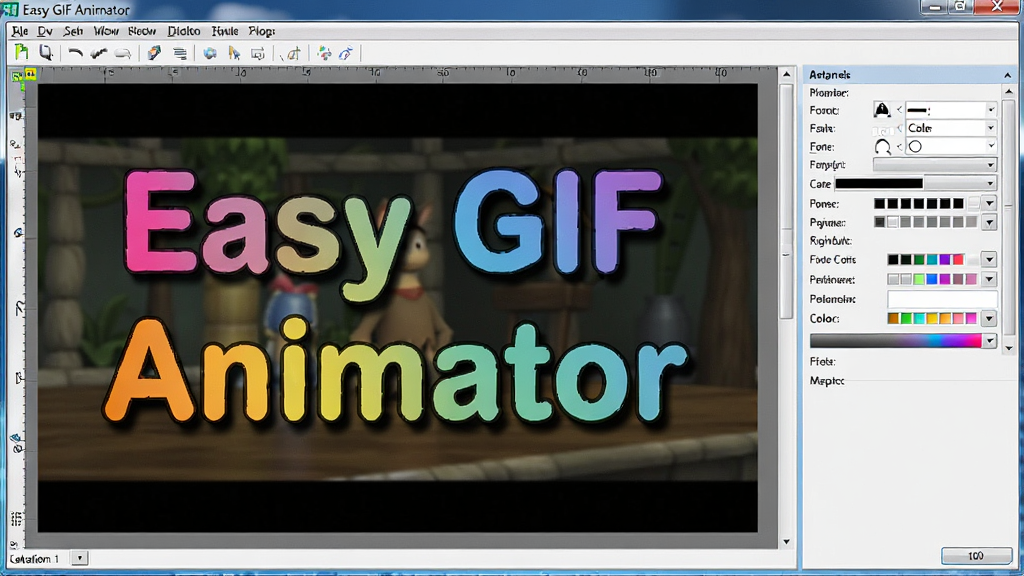Expand the Pejimec grey swatch dropdown arrow
The width and height of the screenshot is (1024, 576).
[990, 223]
